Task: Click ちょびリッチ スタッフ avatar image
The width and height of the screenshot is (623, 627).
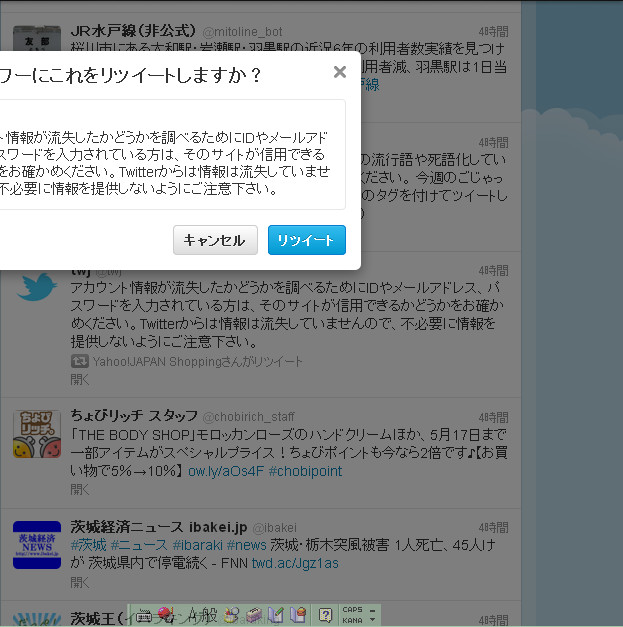Action: point(37,434)
